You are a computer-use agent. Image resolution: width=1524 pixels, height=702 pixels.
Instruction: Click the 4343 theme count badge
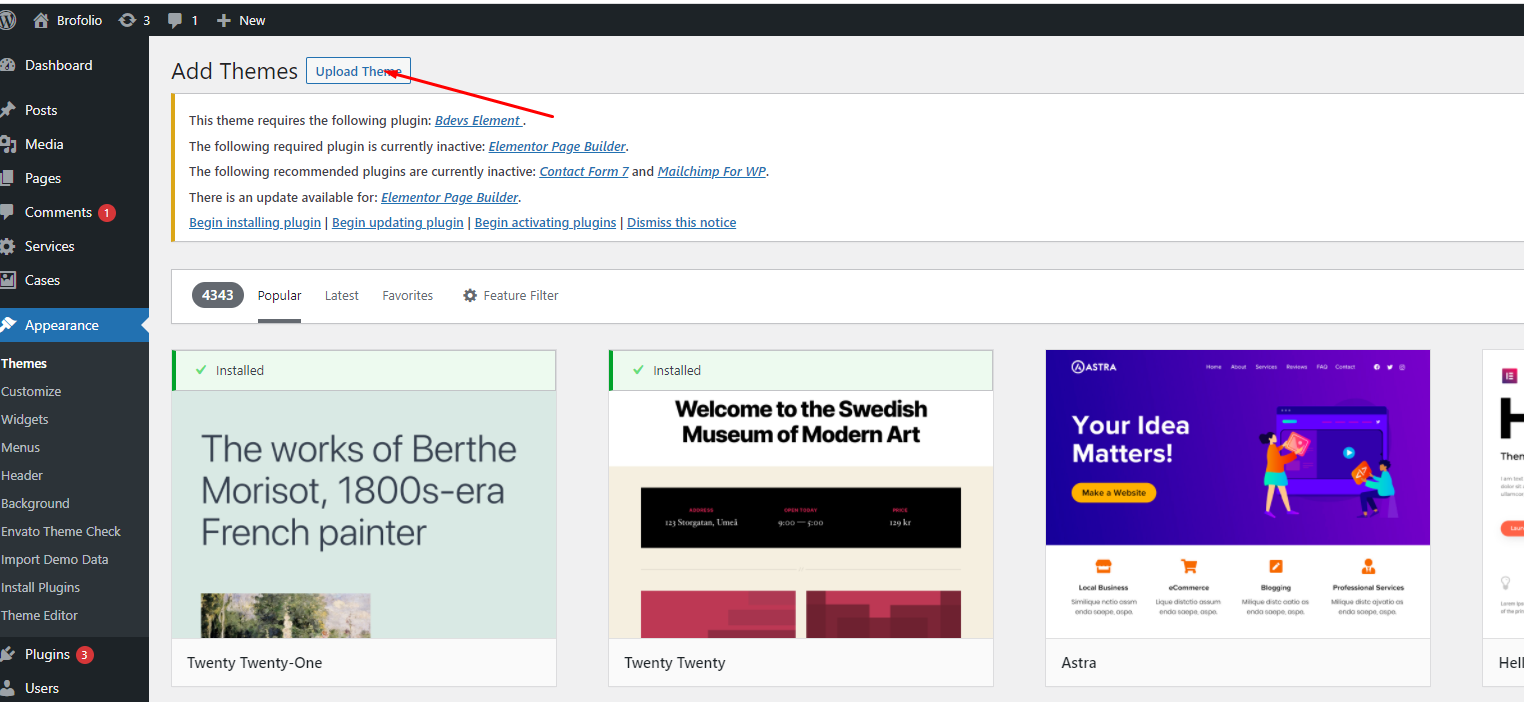218,295
